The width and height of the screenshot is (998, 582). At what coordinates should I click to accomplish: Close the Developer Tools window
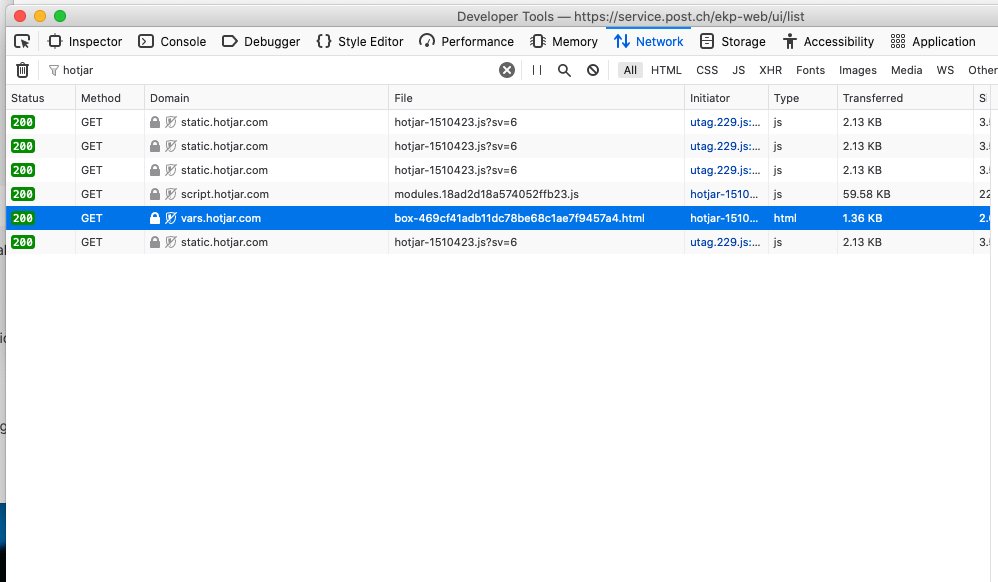click(x=20, y=16)
